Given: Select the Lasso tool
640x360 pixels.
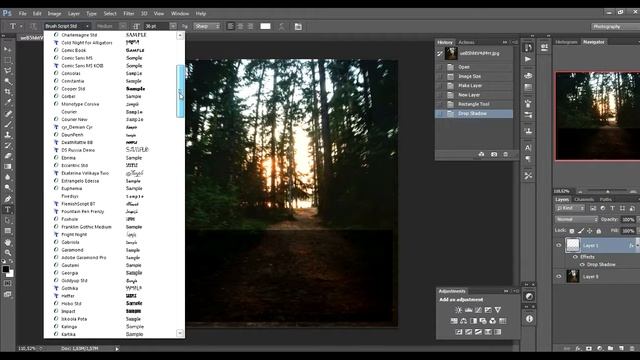Looking at the screenshot, I should pyautogui.click(x=7, y=71).
